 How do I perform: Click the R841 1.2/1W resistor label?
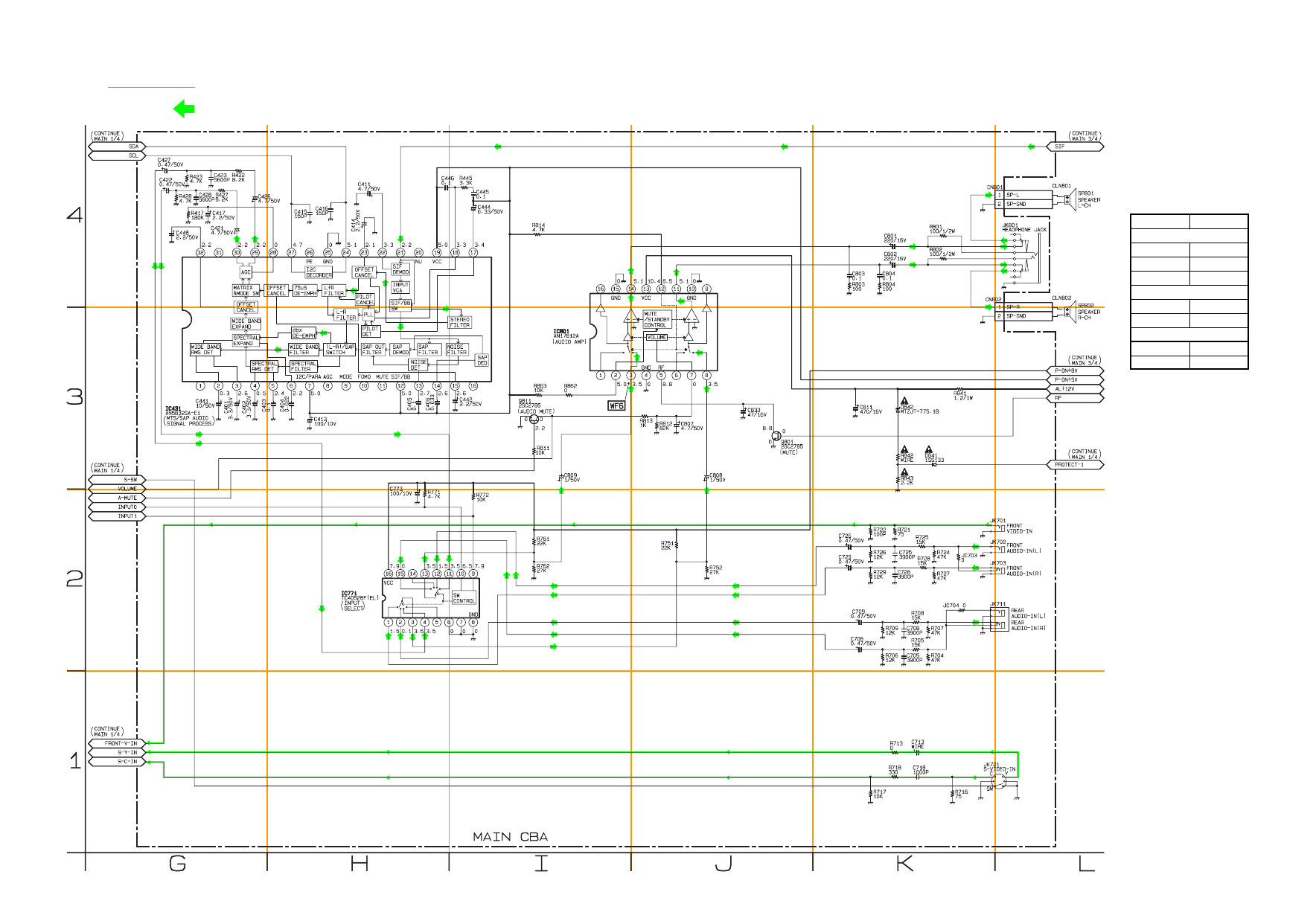tap(962, 396)
